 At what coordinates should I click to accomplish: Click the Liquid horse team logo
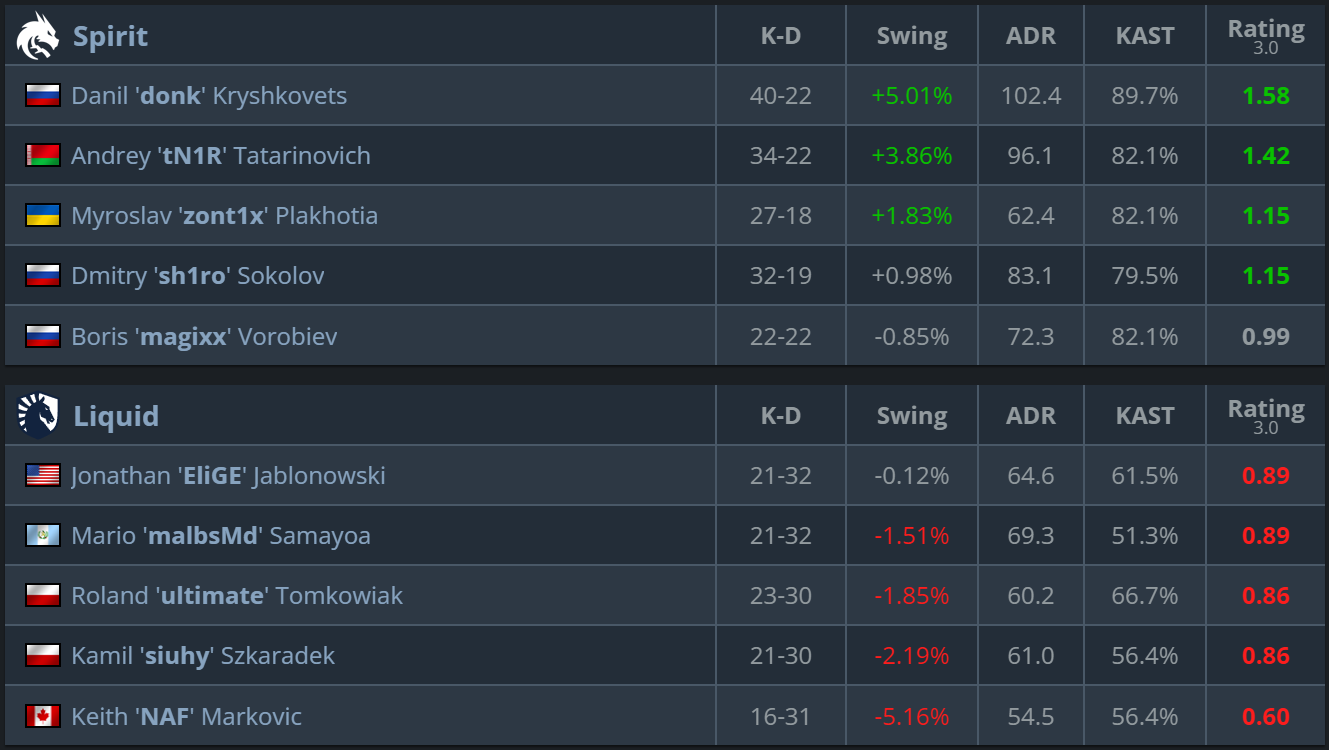38,416
